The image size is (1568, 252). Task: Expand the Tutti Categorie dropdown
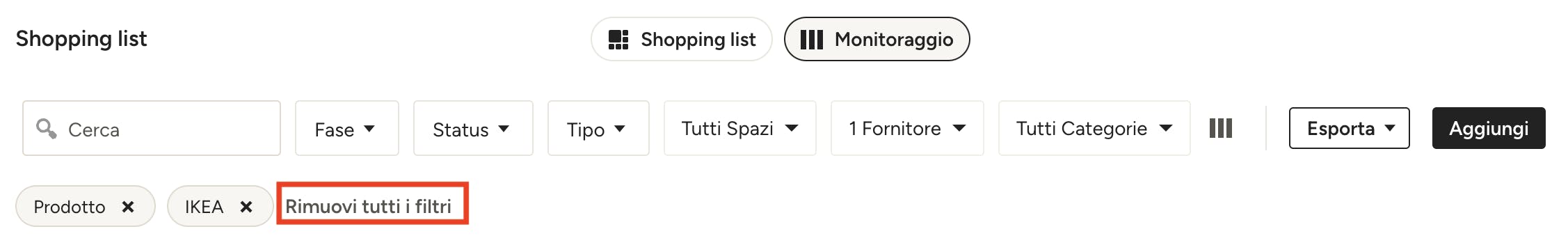click(1094, 128)
